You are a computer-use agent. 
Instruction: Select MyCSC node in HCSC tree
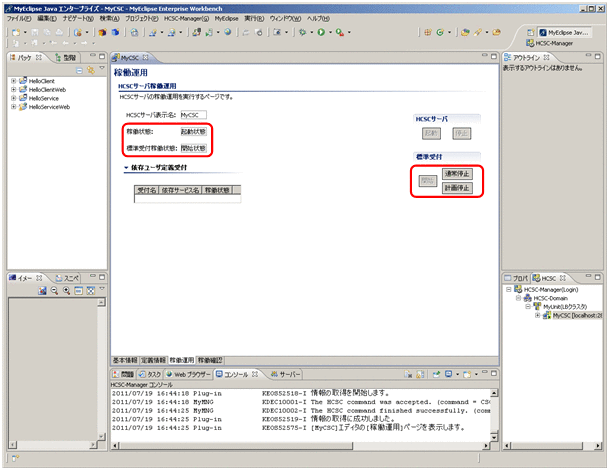coord(571,315)
